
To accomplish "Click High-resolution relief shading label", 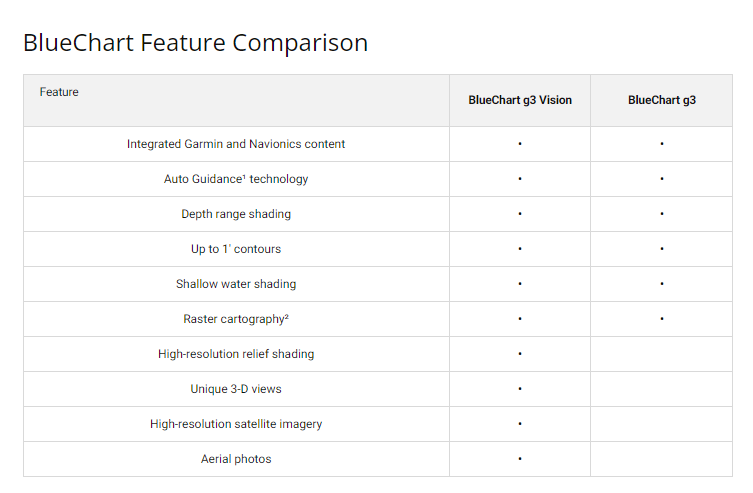I will click(236, 354).
